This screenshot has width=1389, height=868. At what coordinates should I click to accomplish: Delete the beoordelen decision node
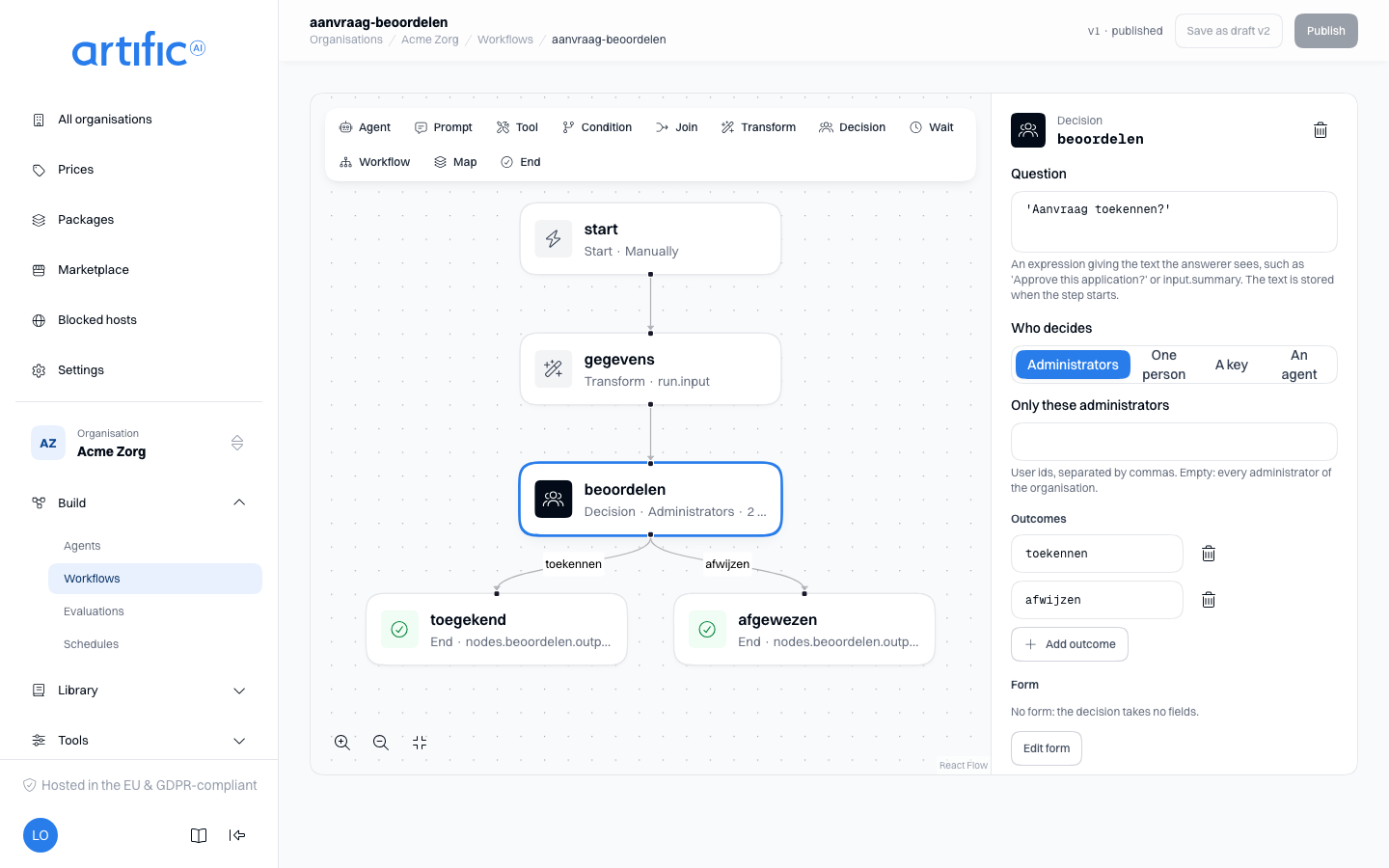tap(1321, 130)
